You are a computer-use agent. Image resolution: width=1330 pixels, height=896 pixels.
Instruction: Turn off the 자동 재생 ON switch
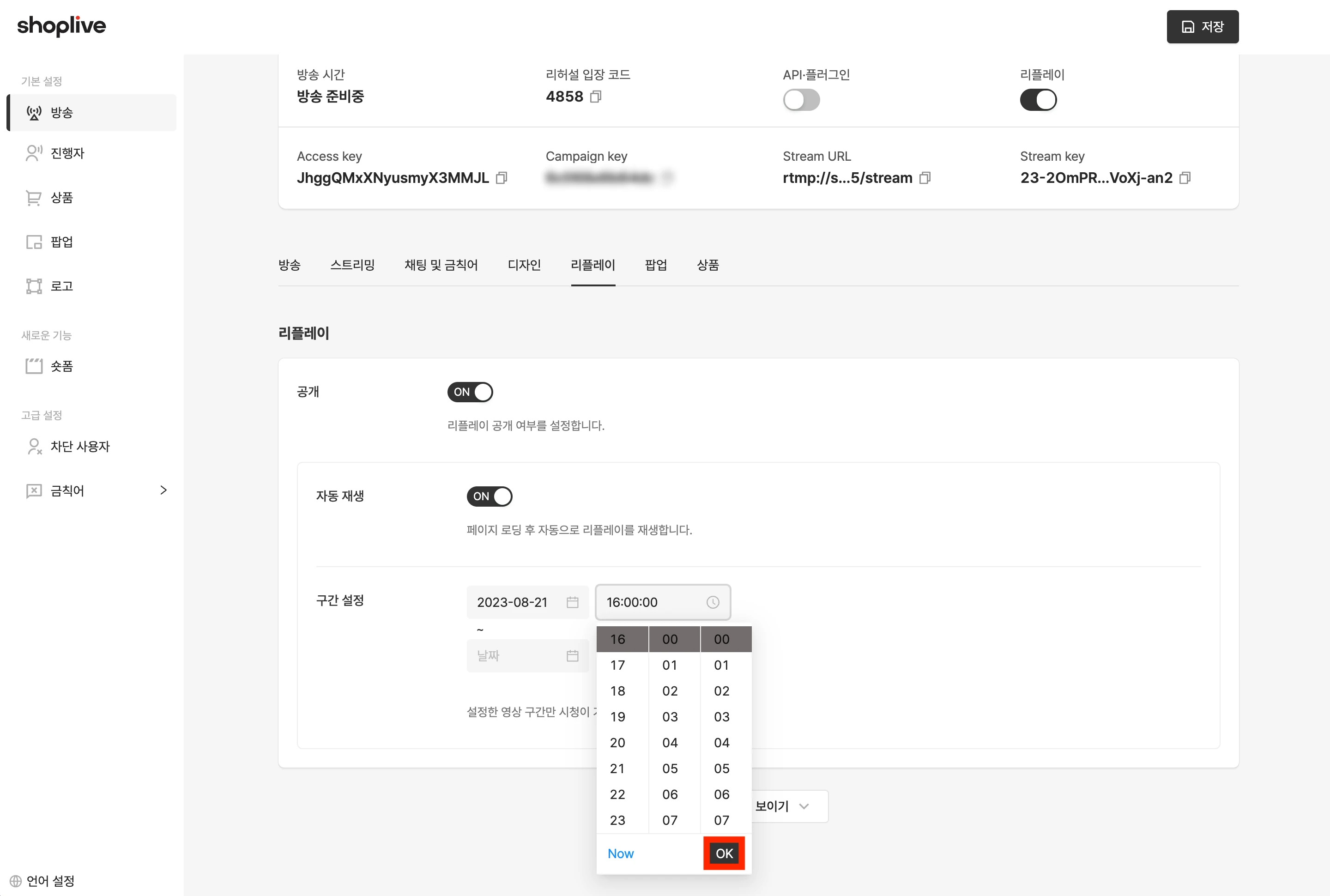[489, 496]
